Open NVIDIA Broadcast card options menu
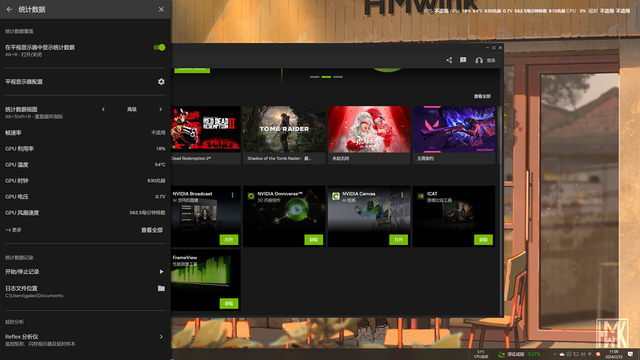 click(233, 195)
